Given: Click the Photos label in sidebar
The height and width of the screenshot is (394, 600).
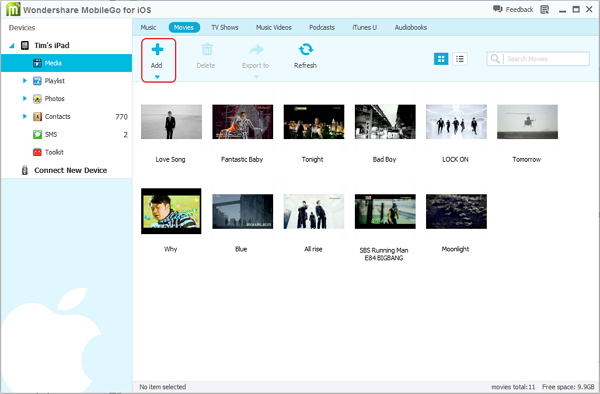Looking at the screenshot, I should click(x=54, y=99).
